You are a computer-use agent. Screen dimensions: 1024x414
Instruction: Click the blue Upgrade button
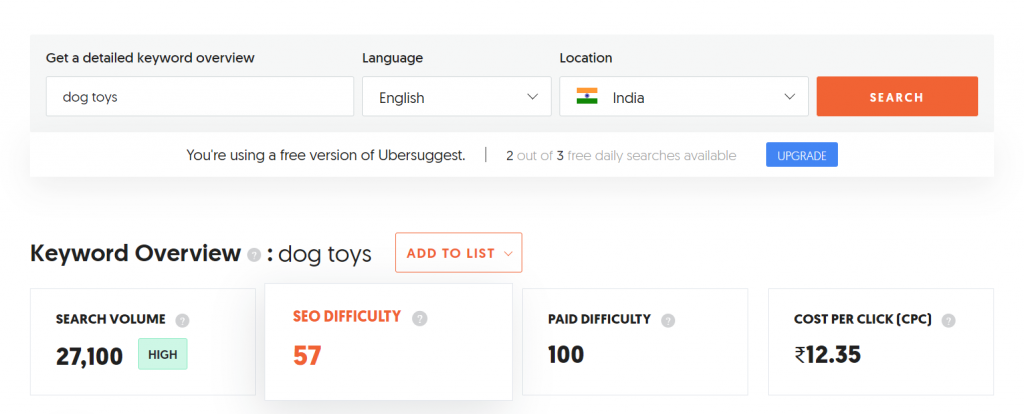click(802, 155)
